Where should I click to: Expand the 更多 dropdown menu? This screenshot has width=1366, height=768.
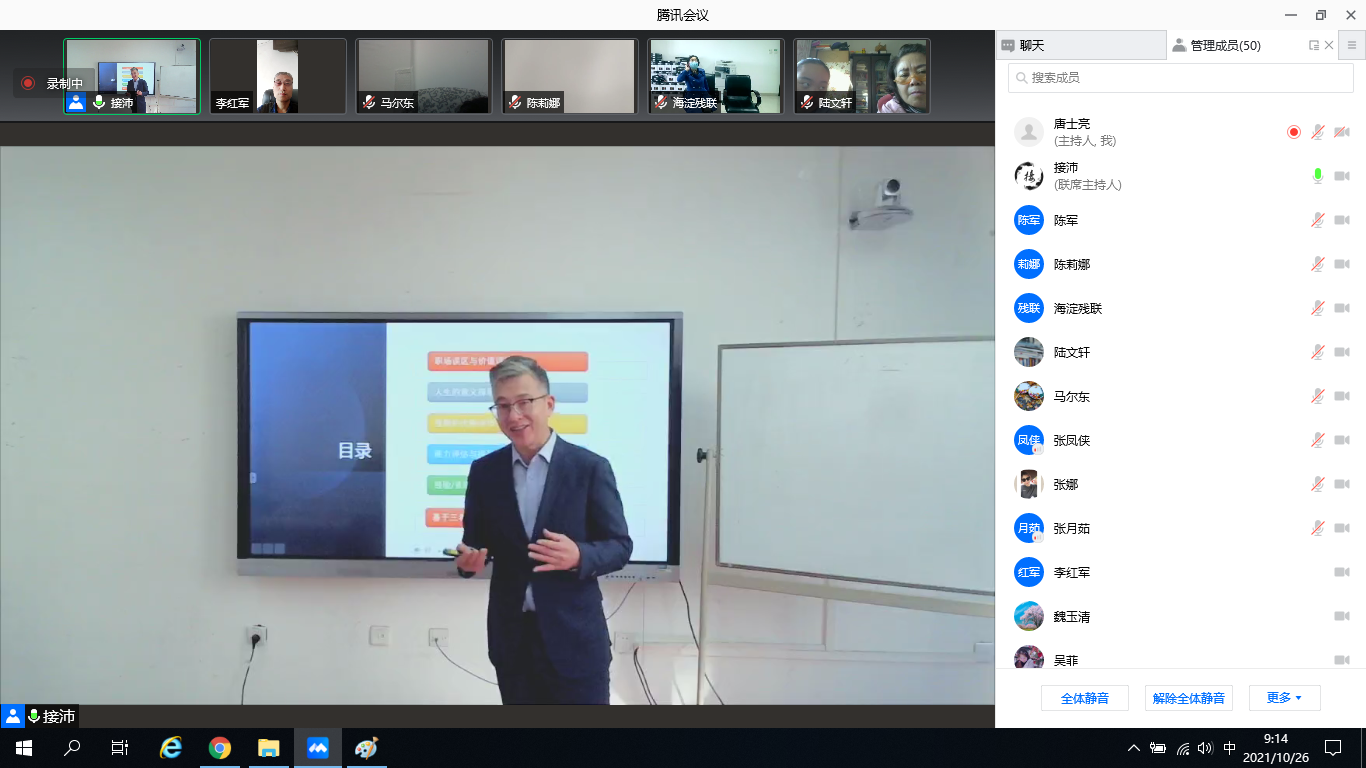click(x=1284, y=698)
